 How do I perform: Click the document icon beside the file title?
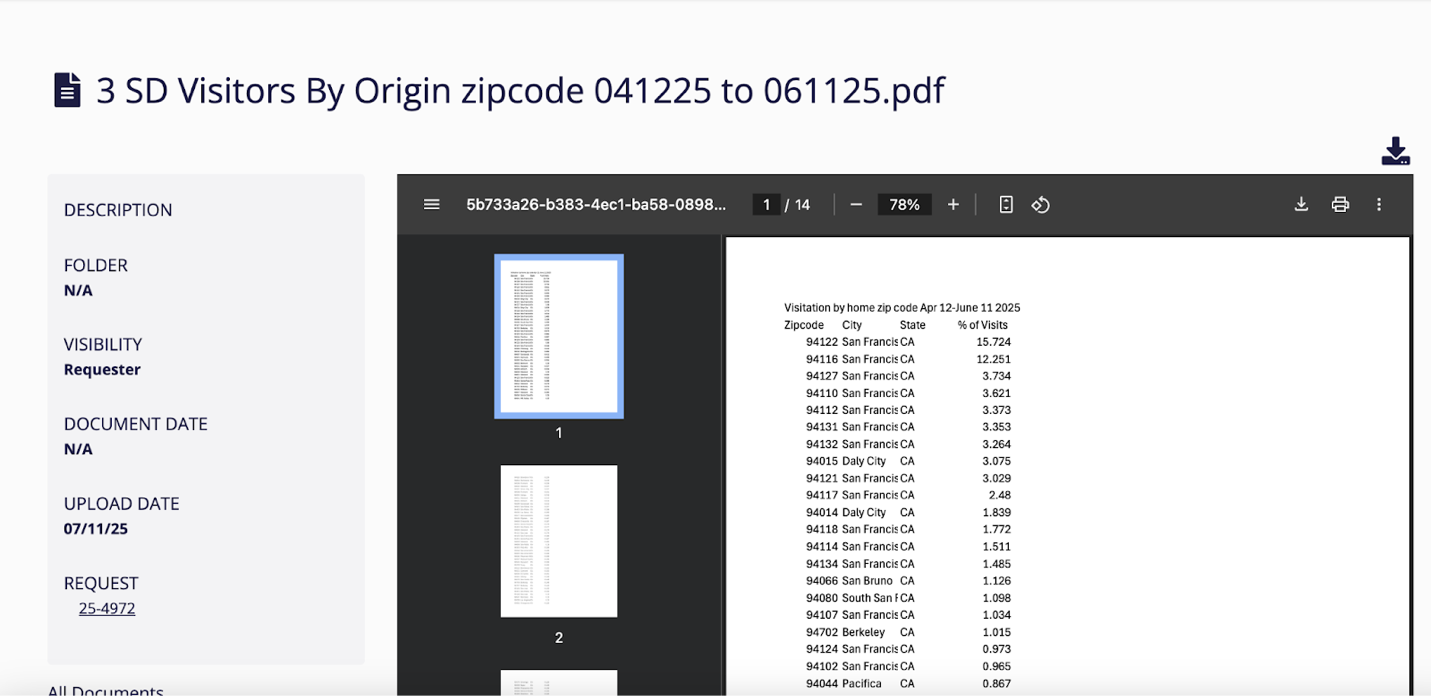pyautogui.click(x=66, y=90)
